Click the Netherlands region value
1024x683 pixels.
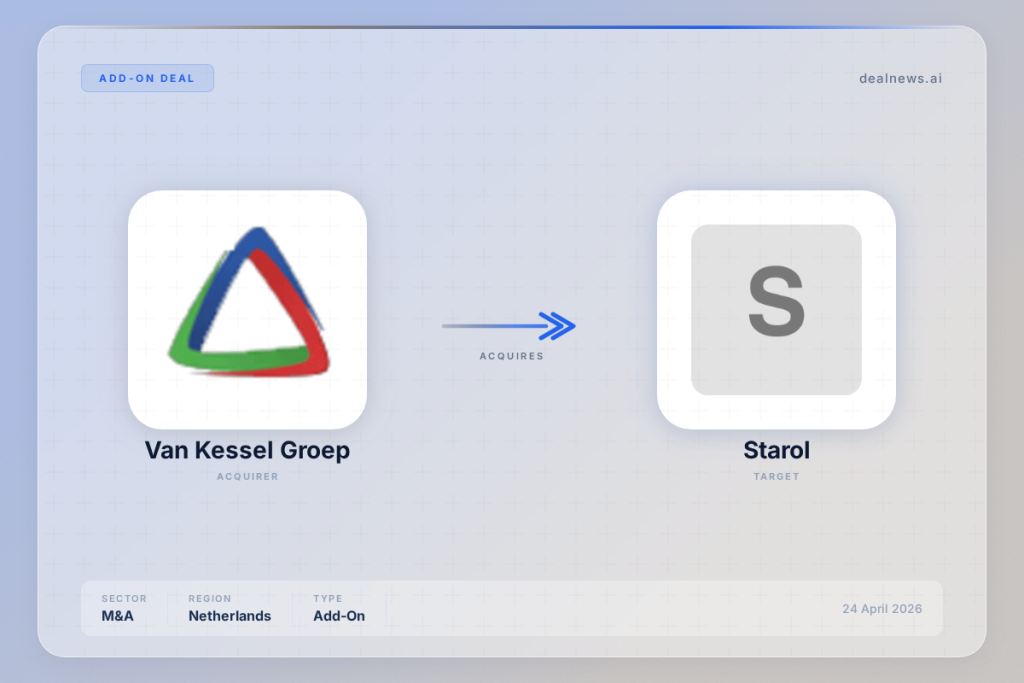229,616
